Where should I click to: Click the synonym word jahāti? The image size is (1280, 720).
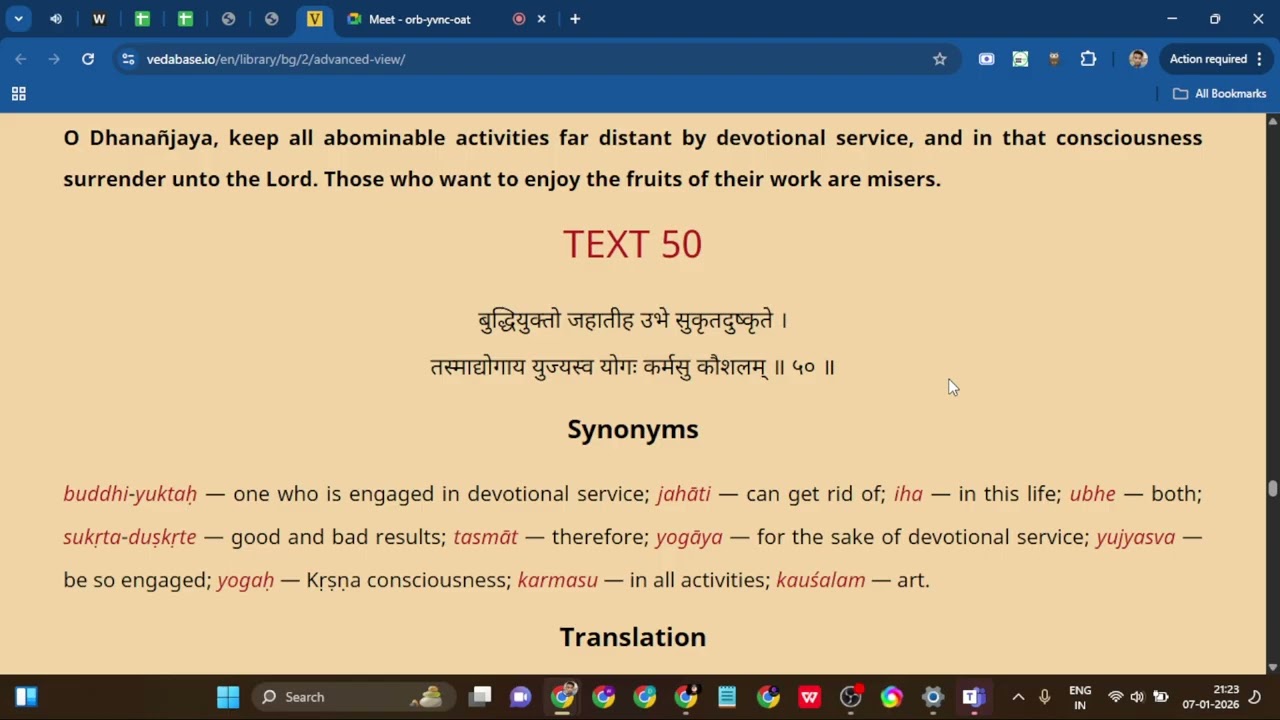pos(684,493)
